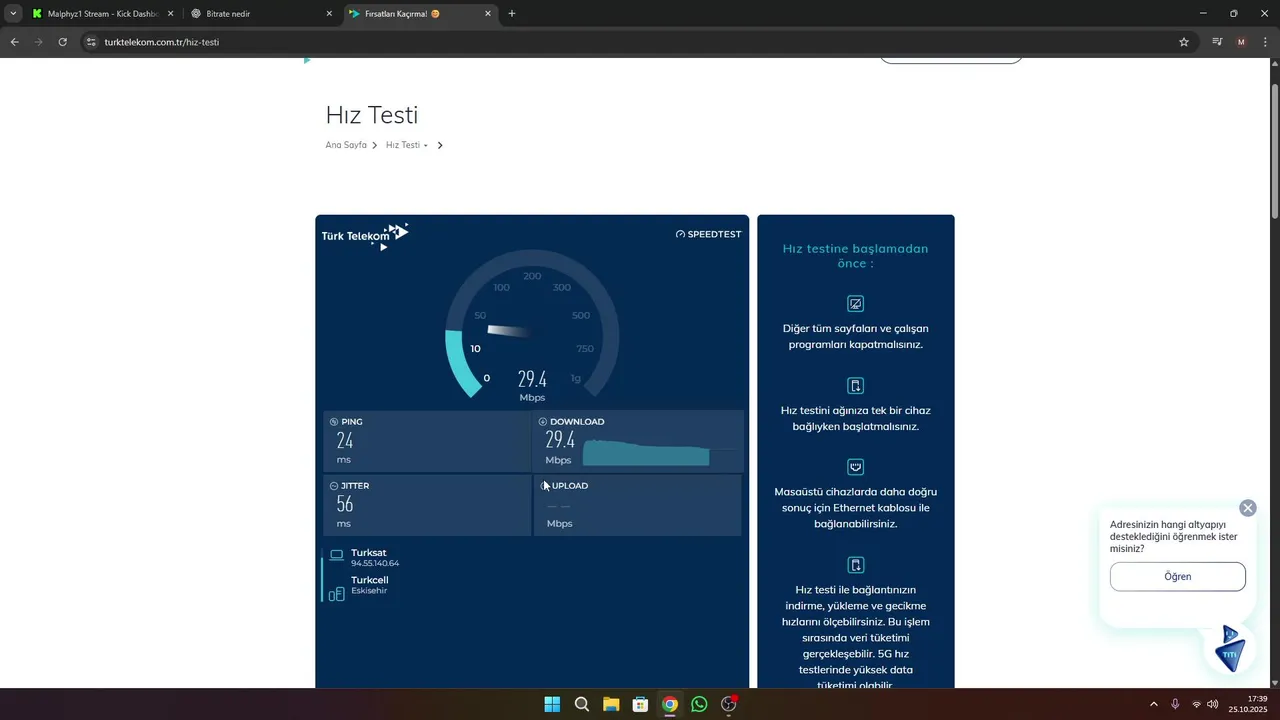Screen dimensions: 1280x720
Task: Click the single-device tip icon
Action: point(855,386)
